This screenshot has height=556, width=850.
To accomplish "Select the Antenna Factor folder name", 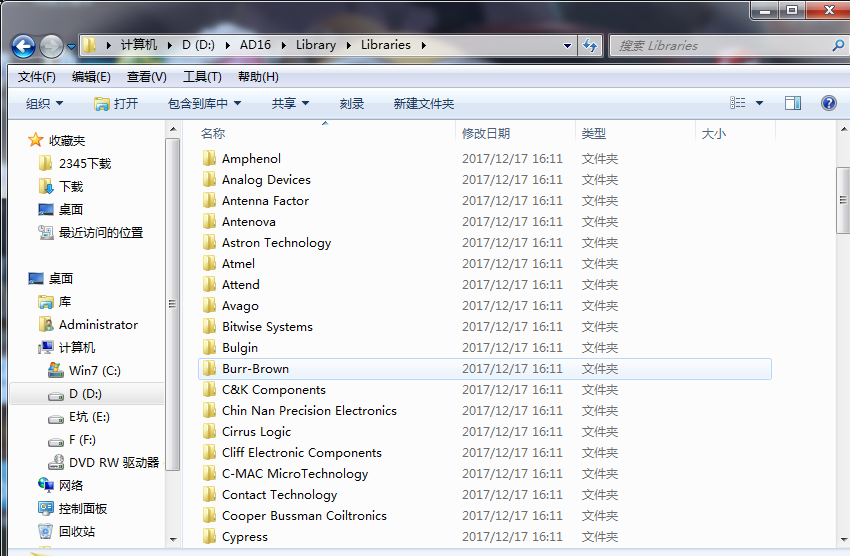I will [x=265, y=201].
